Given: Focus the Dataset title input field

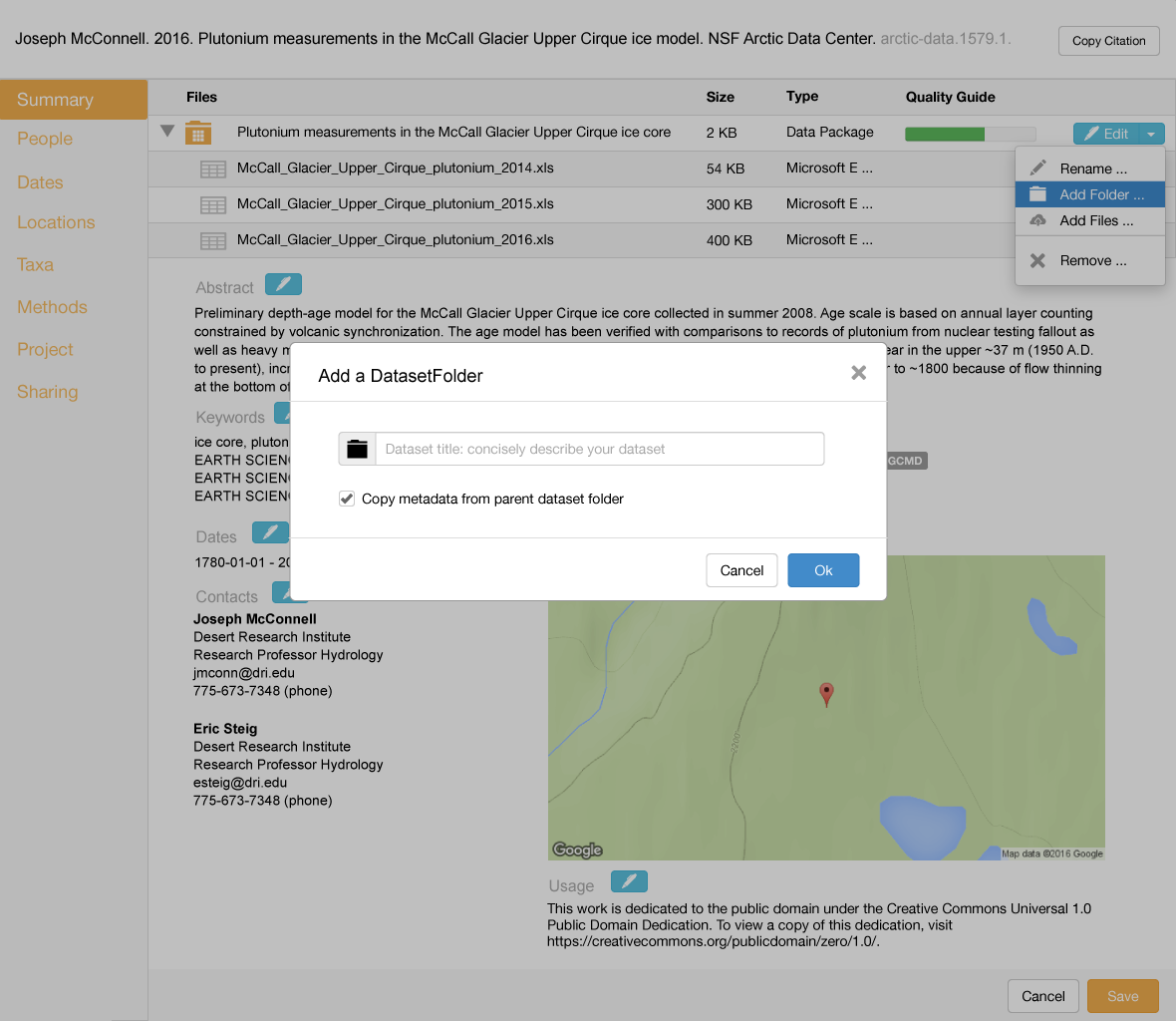Looking at the screenshot, I should coord(598,450).
